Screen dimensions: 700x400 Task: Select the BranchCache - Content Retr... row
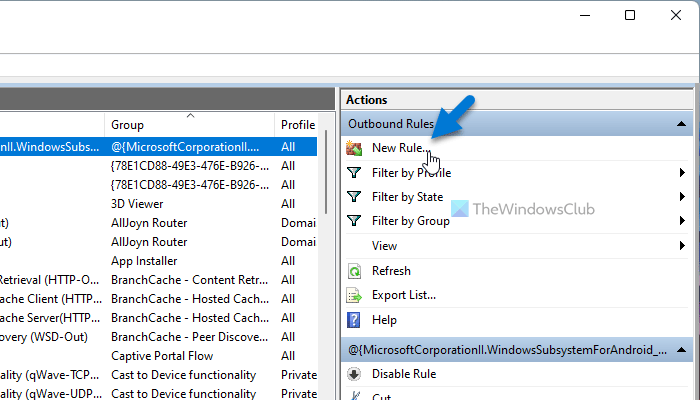coord(158,280)
